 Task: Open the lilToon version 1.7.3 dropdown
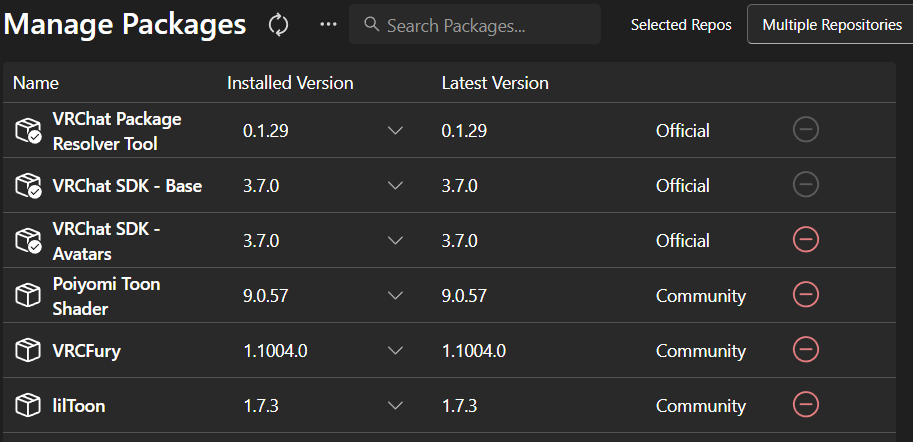point(395,406)
